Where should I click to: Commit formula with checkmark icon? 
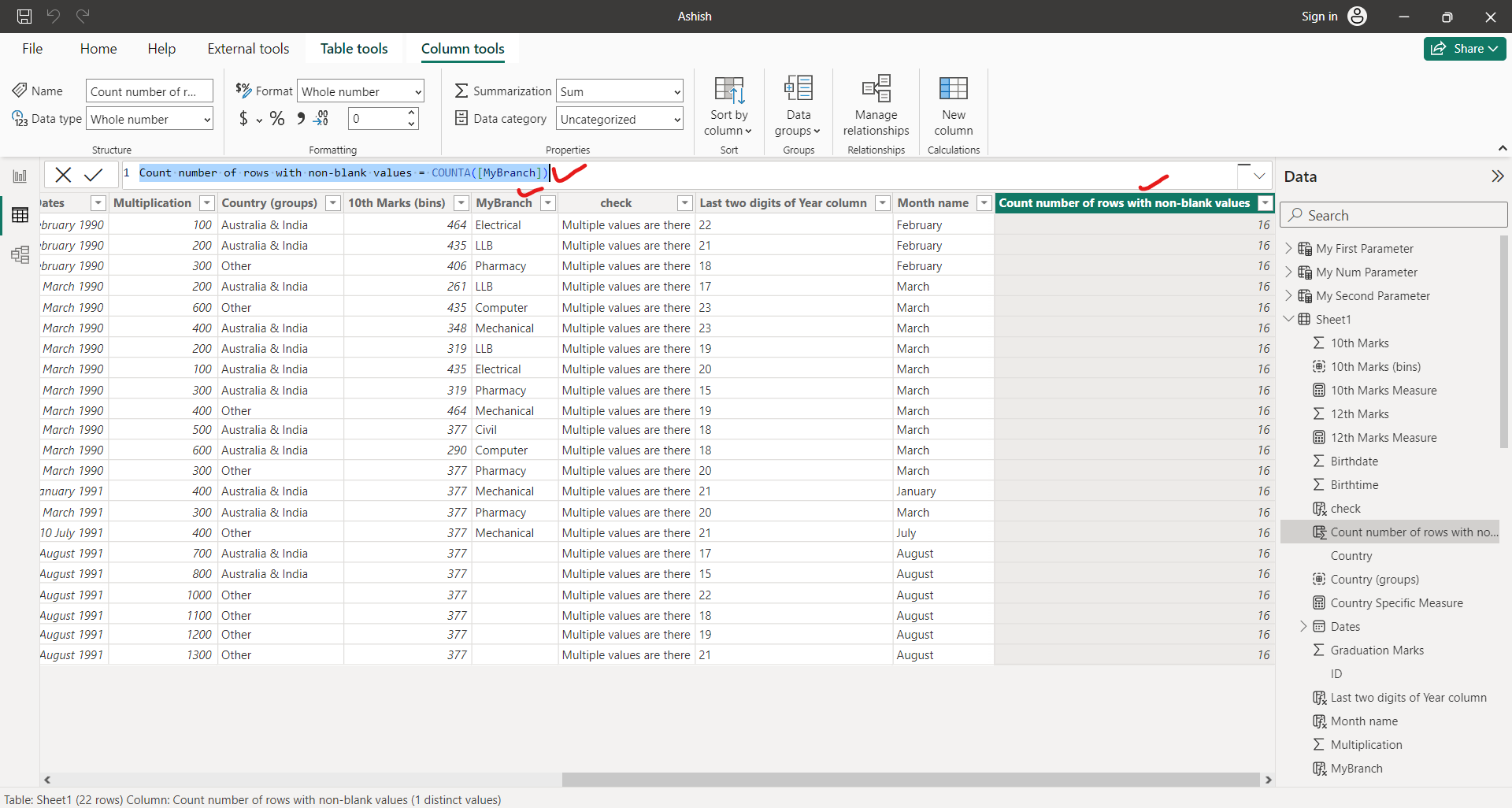(94, 175)
